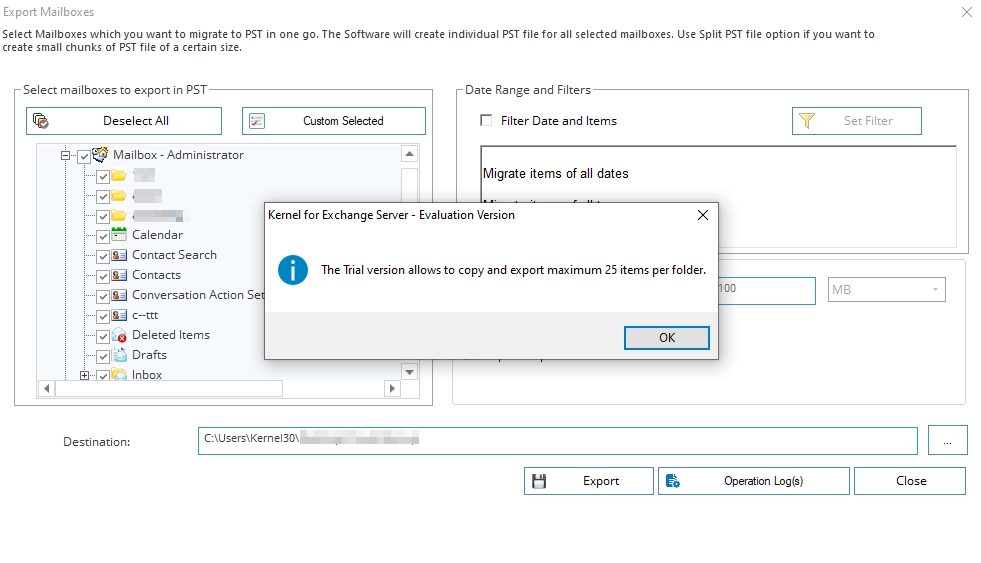The width and height of the screenshot is (981, 563).
Task: Click the Set Filter button
Action: pyautogui.click(x=856, y=121)
